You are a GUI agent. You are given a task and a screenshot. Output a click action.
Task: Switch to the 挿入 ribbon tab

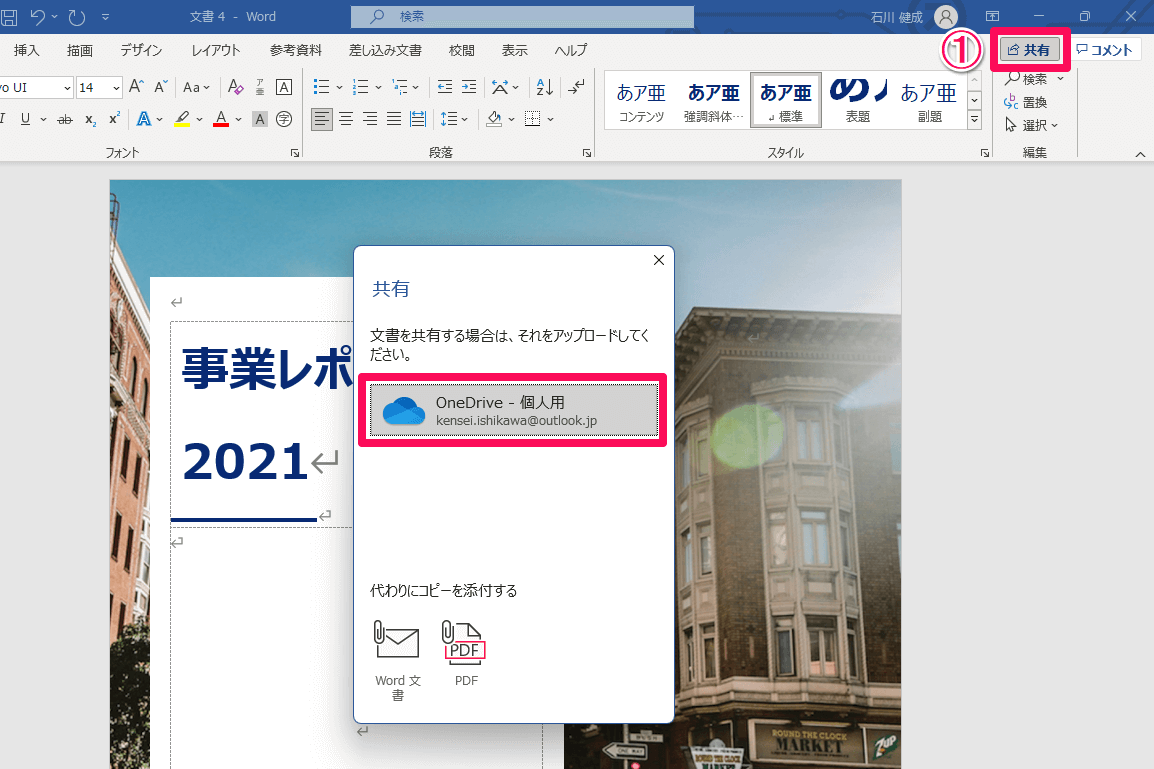25,50
